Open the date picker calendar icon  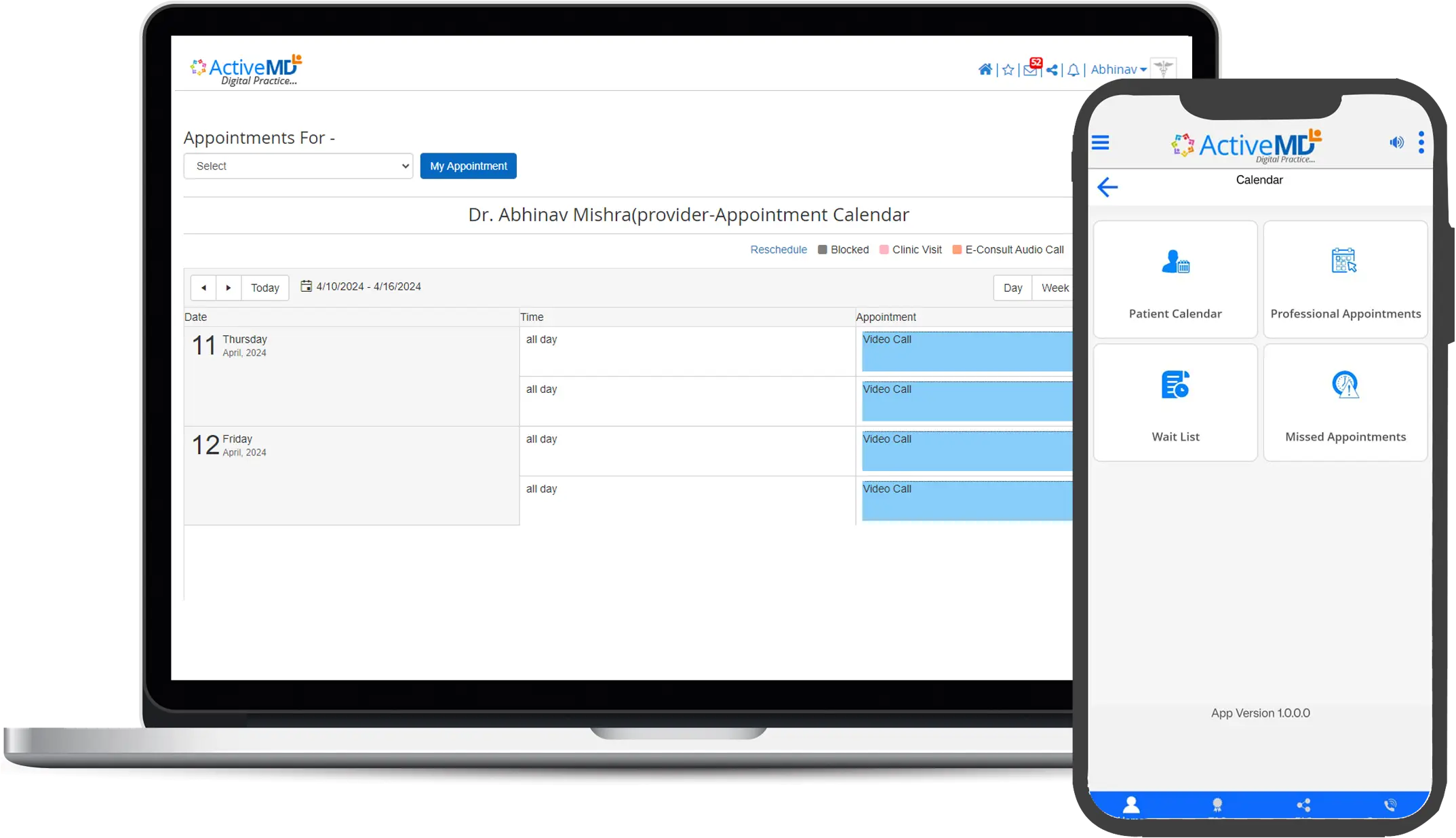(x=307, y=286)
